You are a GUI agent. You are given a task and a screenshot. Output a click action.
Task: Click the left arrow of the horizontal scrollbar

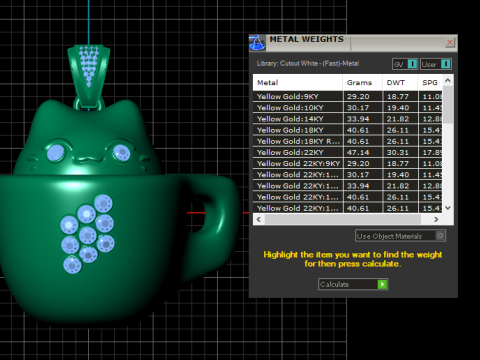(259, 219)
